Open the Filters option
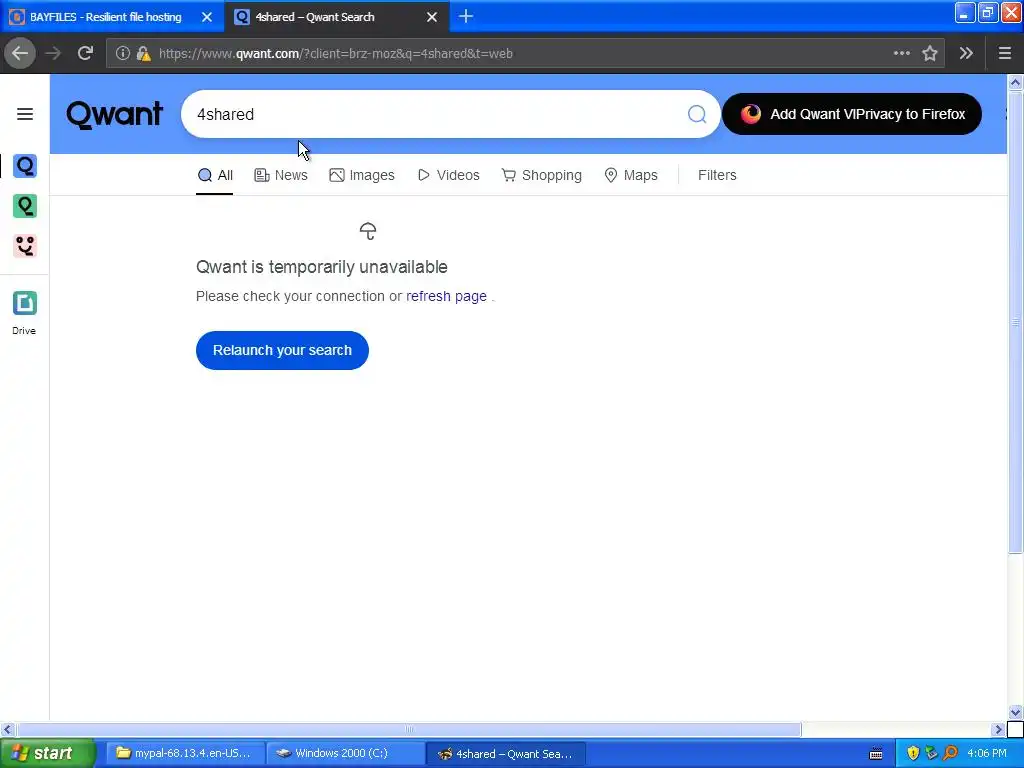The width and height of the screenshot is (1024, 768). [x=717, y=175]
